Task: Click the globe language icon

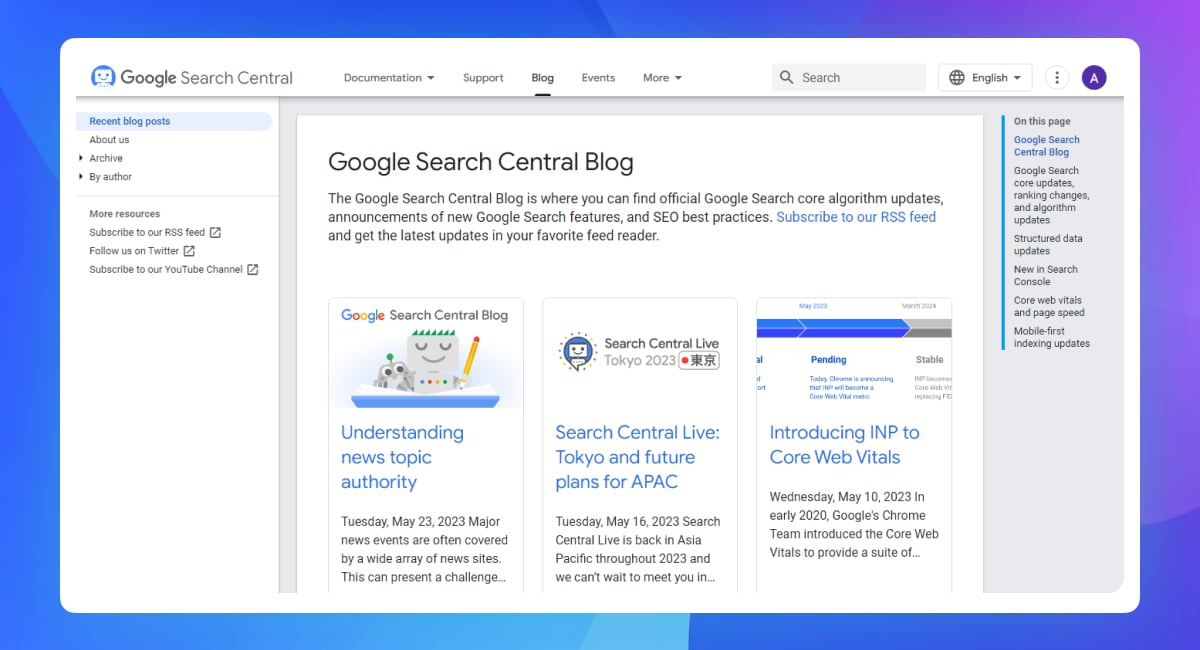Action: coord(957,77)
